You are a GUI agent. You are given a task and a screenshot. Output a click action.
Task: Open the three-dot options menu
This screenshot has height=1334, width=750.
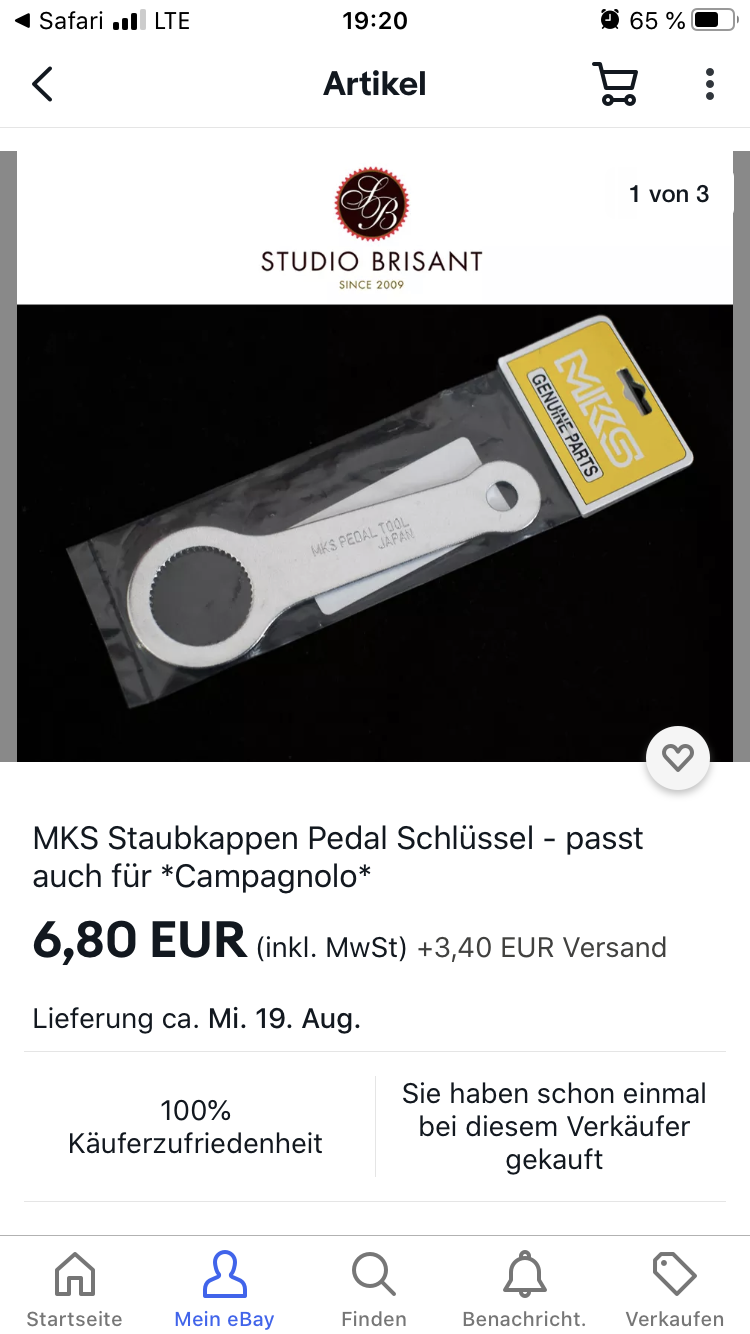click(x=709, y=84)
